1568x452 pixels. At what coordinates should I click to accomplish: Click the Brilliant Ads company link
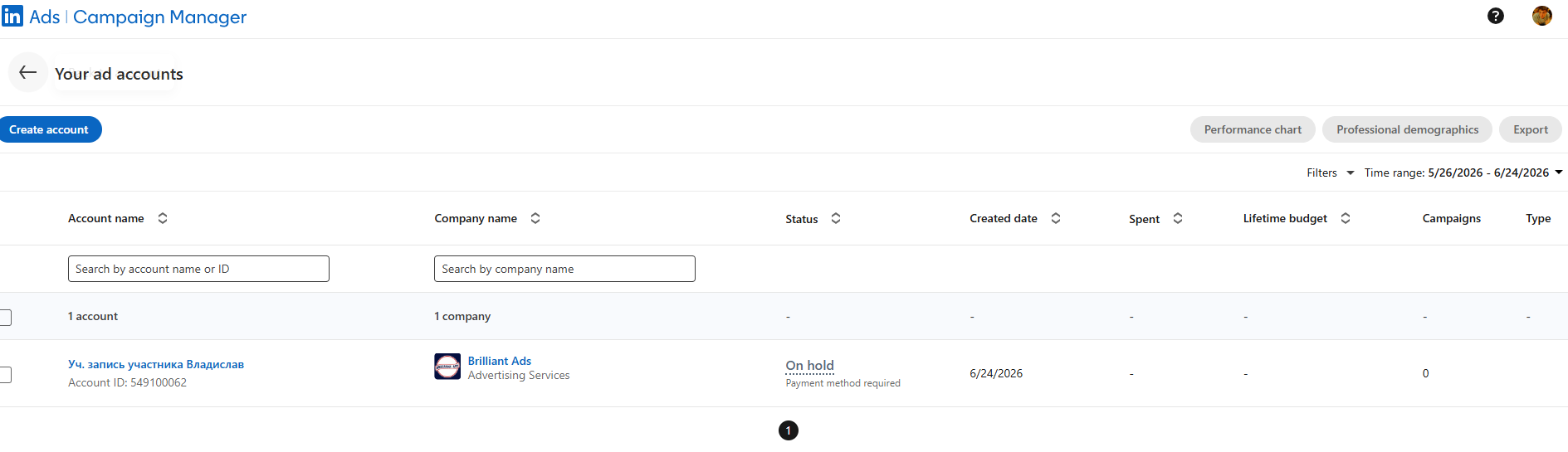click(x=499, y=361)
